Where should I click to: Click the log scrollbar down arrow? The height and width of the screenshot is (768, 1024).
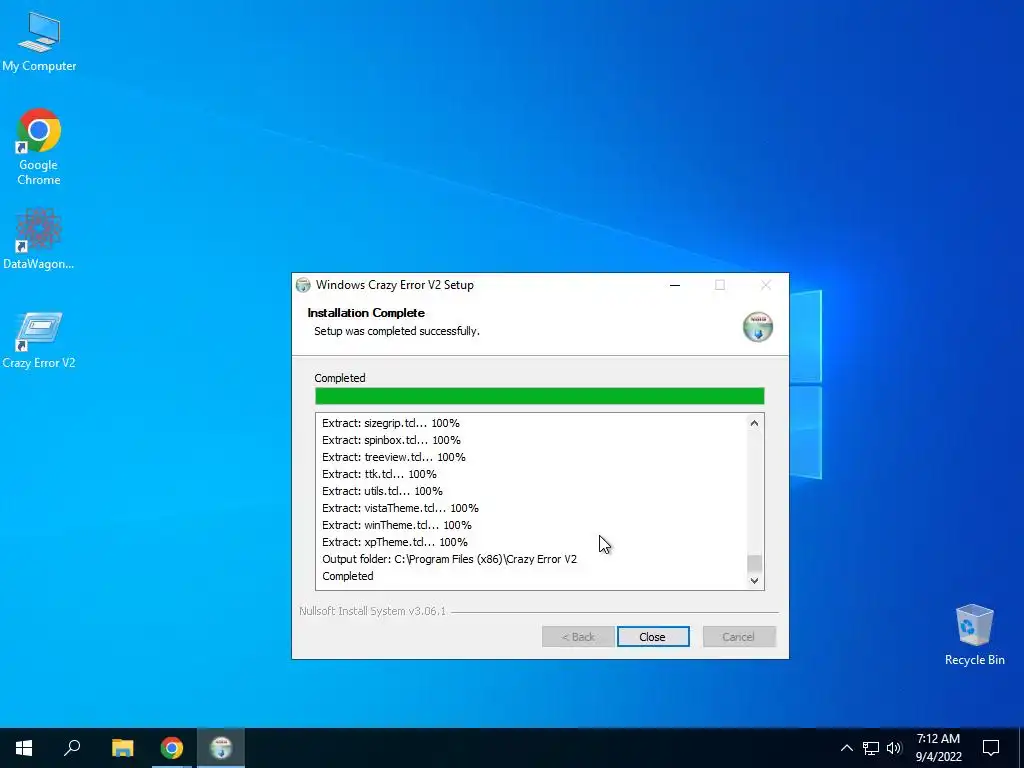754,581
